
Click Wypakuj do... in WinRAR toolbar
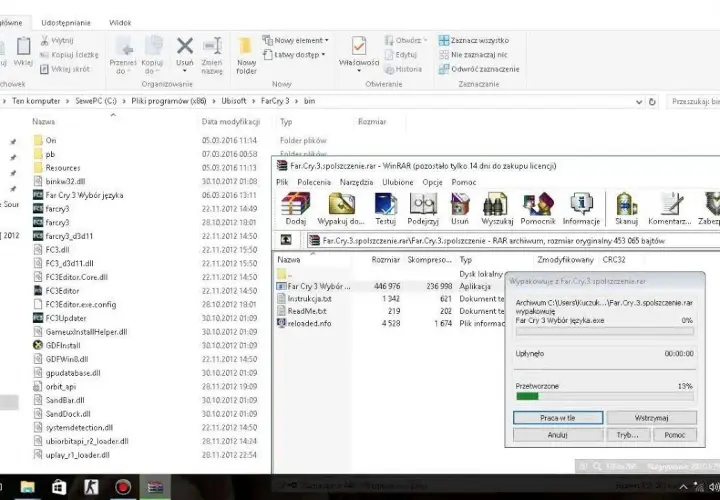click(341, 209)
